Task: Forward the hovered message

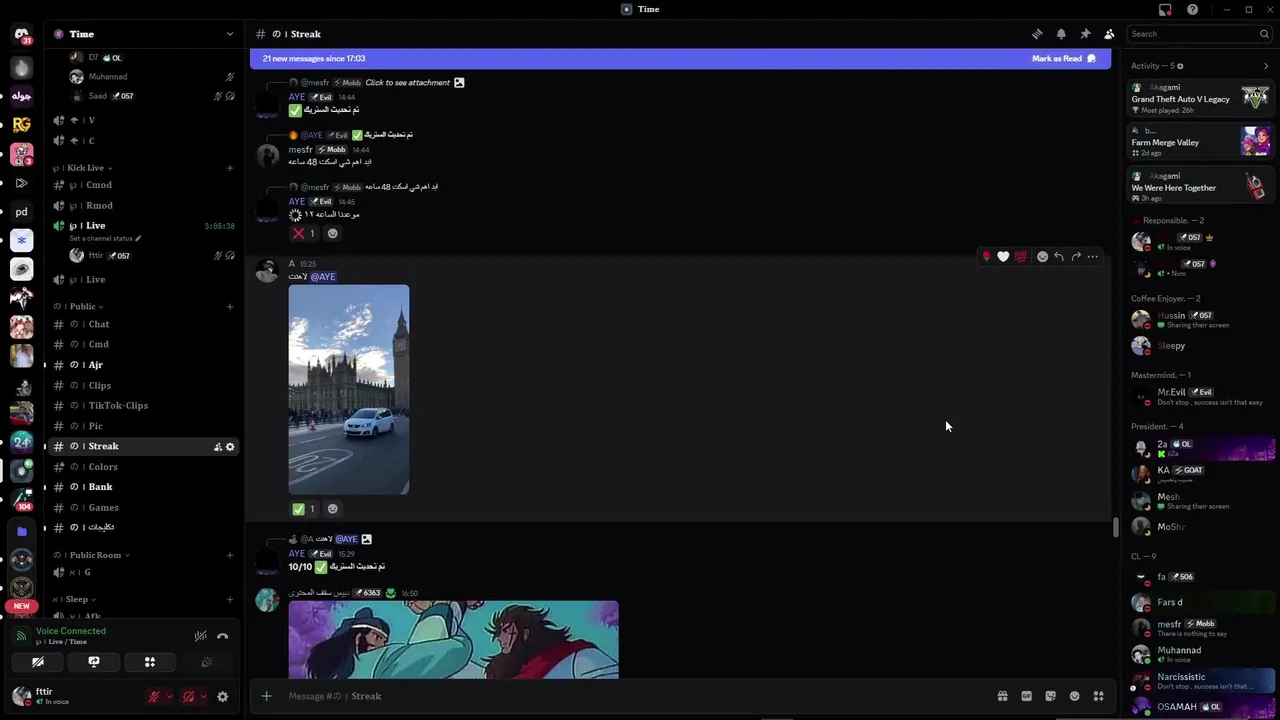Action: [1076, 257]
